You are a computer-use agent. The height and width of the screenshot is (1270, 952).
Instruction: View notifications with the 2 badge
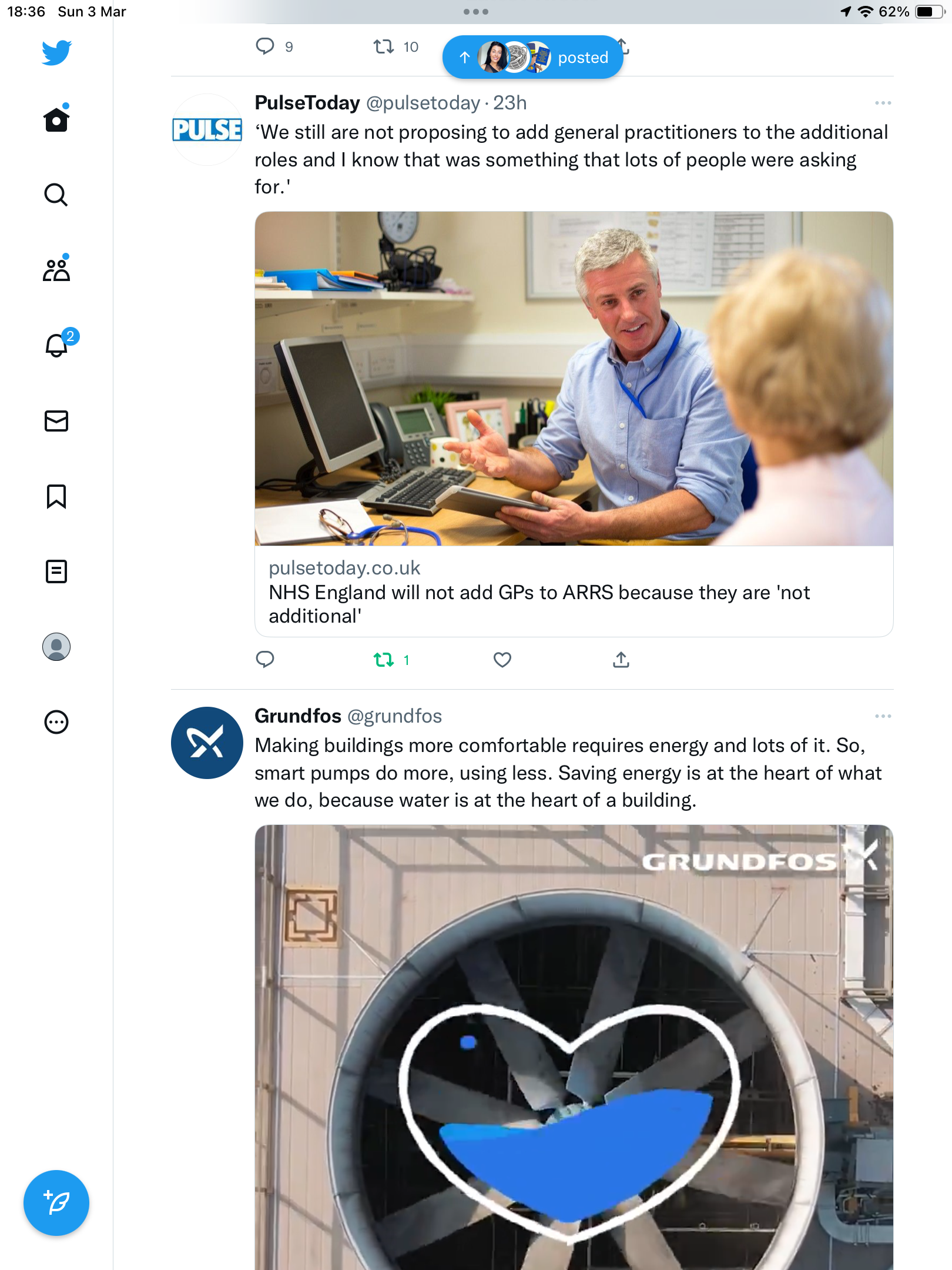pyautogui.click(x=56, y=345)
